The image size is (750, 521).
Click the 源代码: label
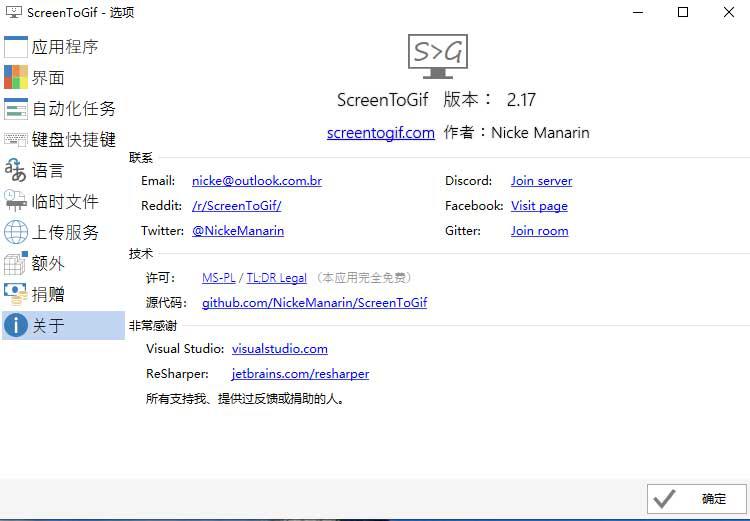(x=166, y=302)
